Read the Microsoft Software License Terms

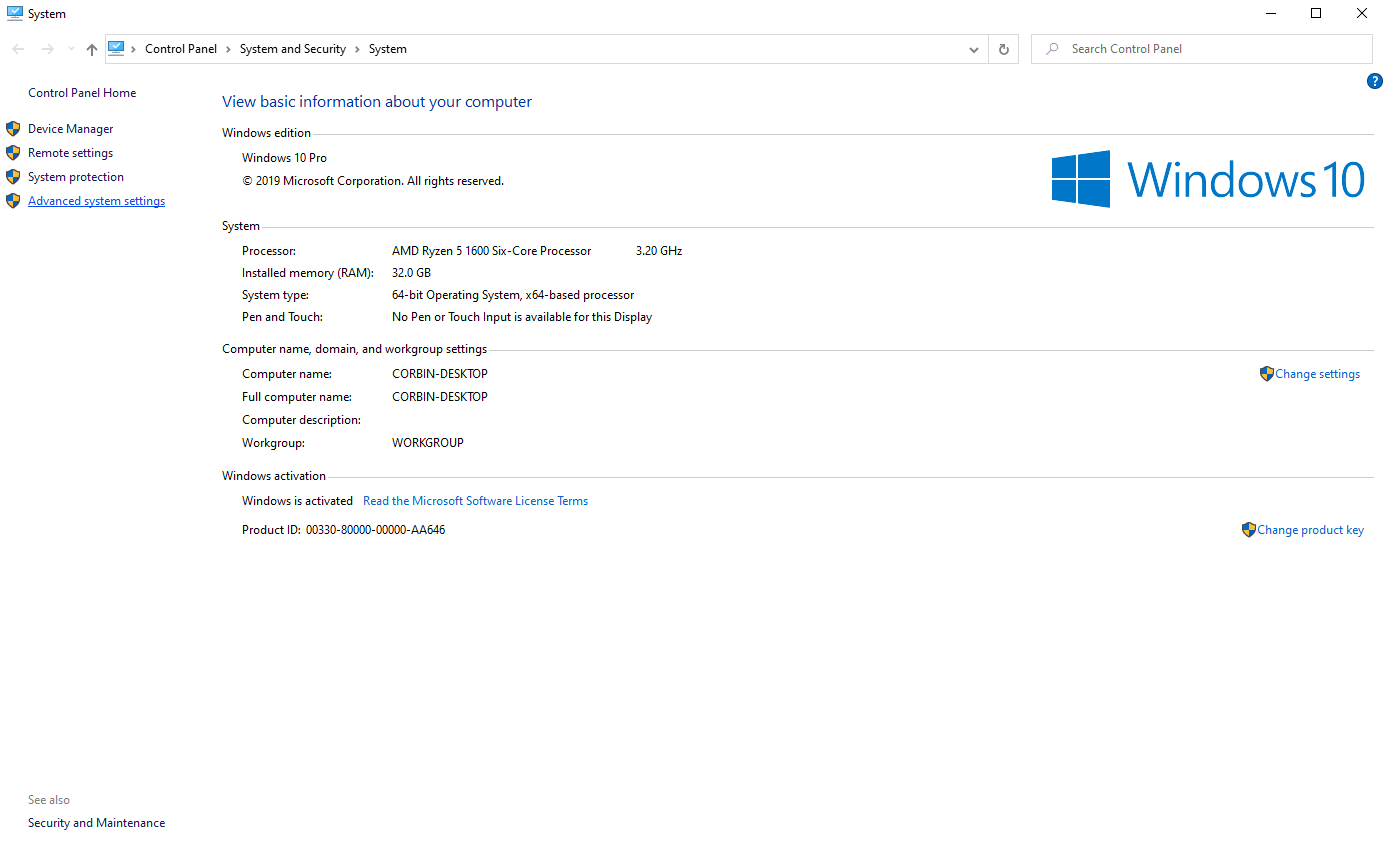coord(475,501)
